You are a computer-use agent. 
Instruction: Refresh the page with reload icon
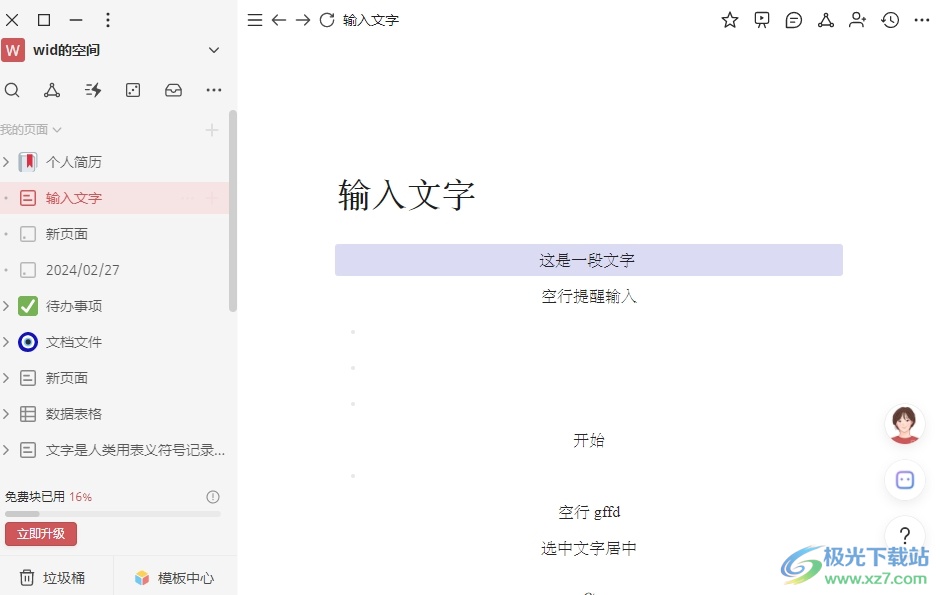327,20
